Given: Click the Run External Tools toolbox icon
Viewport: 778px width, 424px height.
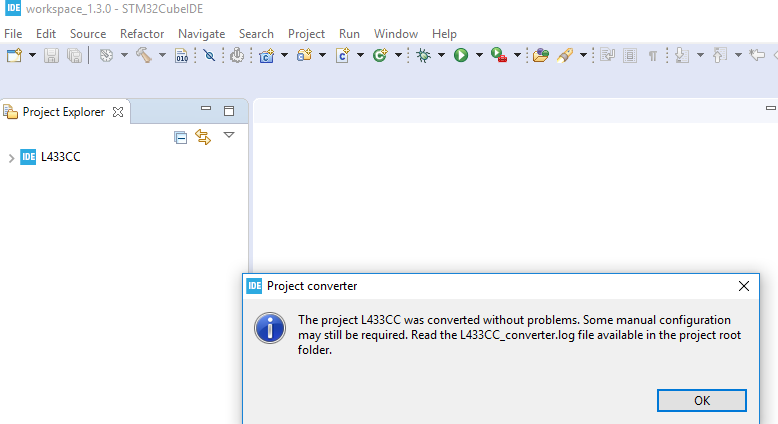Looking at the screenshot, I should pyautogui.click(x=499, y=55).
